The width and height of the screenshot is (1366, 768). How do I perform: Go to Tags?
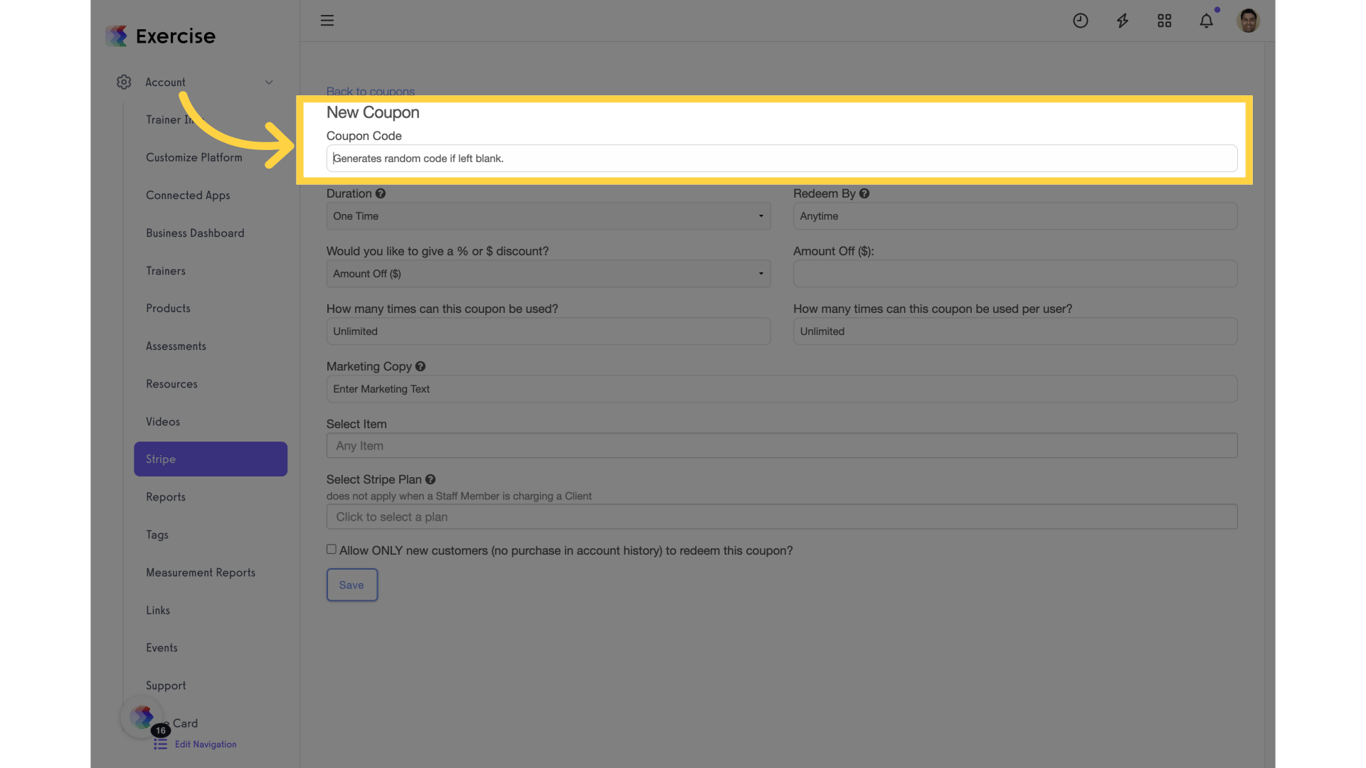click(157, 535)
